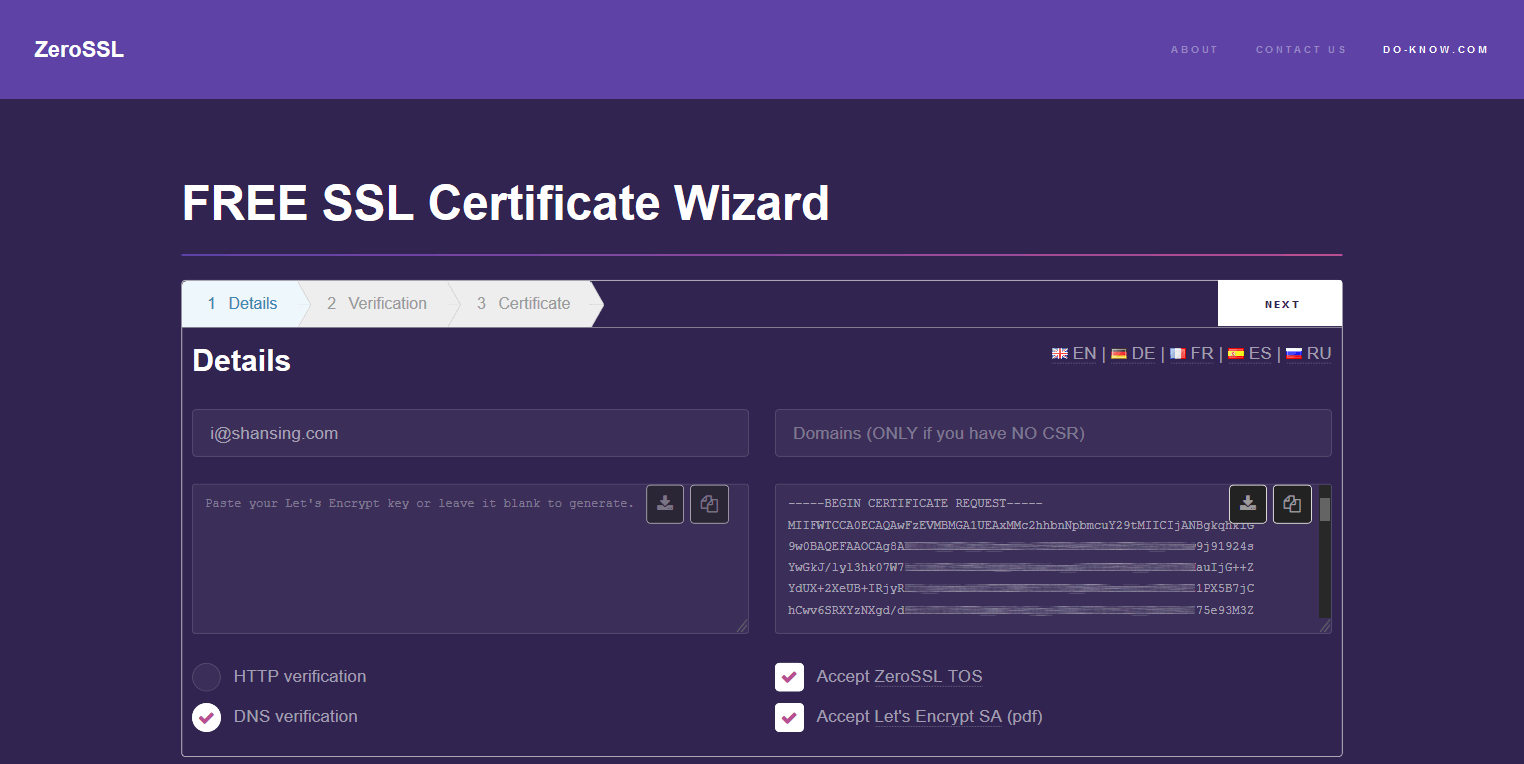Viewport: 1524px width, 764px height.
Task: Toggle Accept ZeroSSL TOS checkbox
Action: [x=789, y=677]
